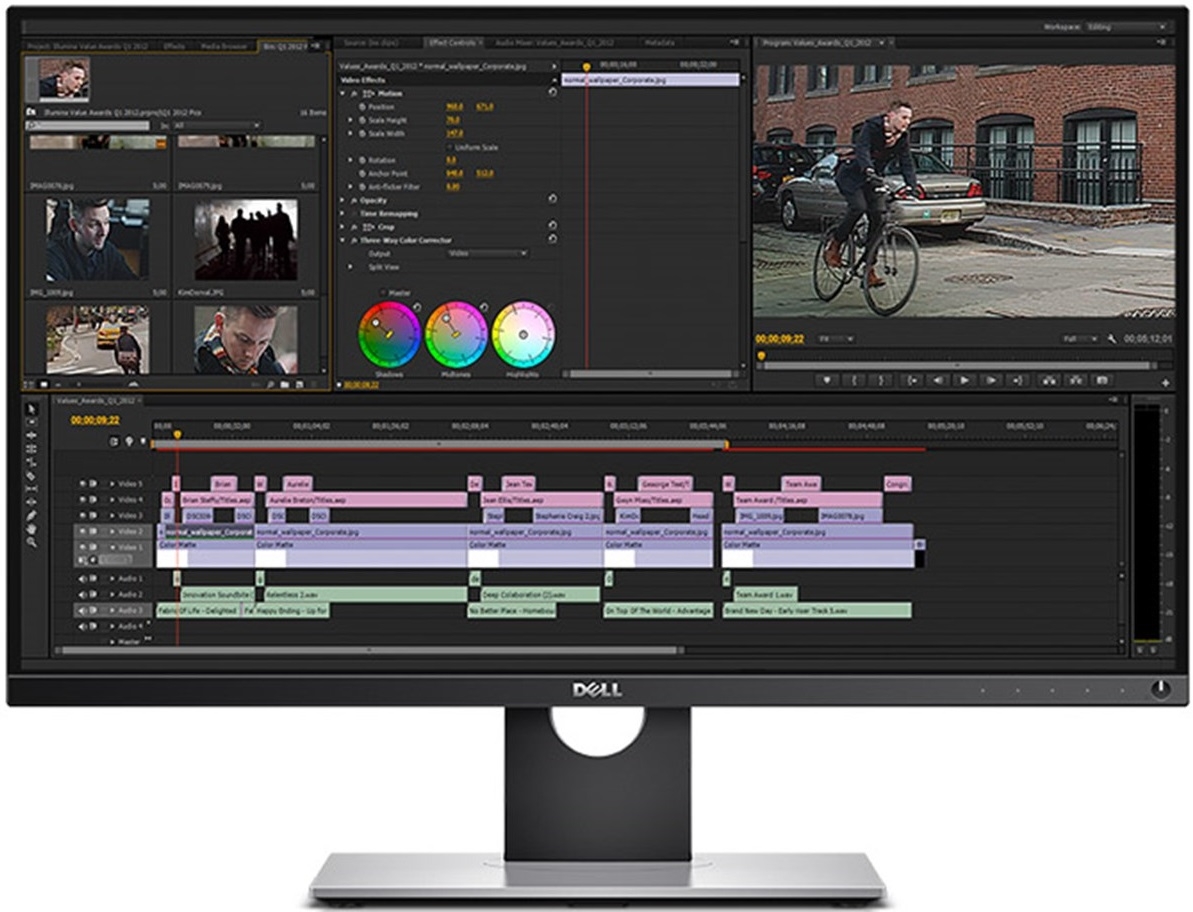Click Go to In point button
Image resolution: width=1193 pixels, height=912 pixels.
[x=911, y=380]
